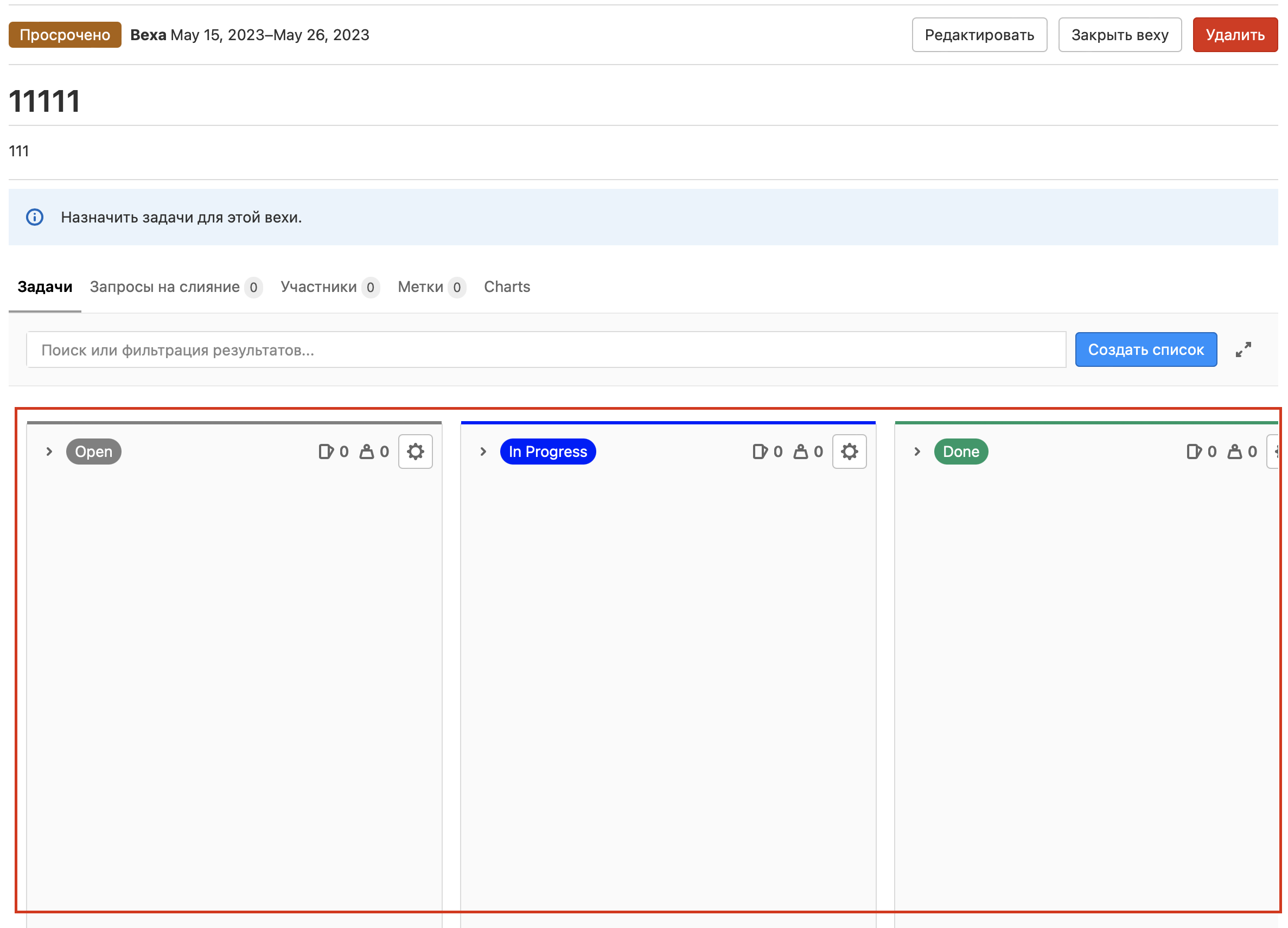Toggle the Done list chevron
1288x928 pixels.
coord(917,452)
